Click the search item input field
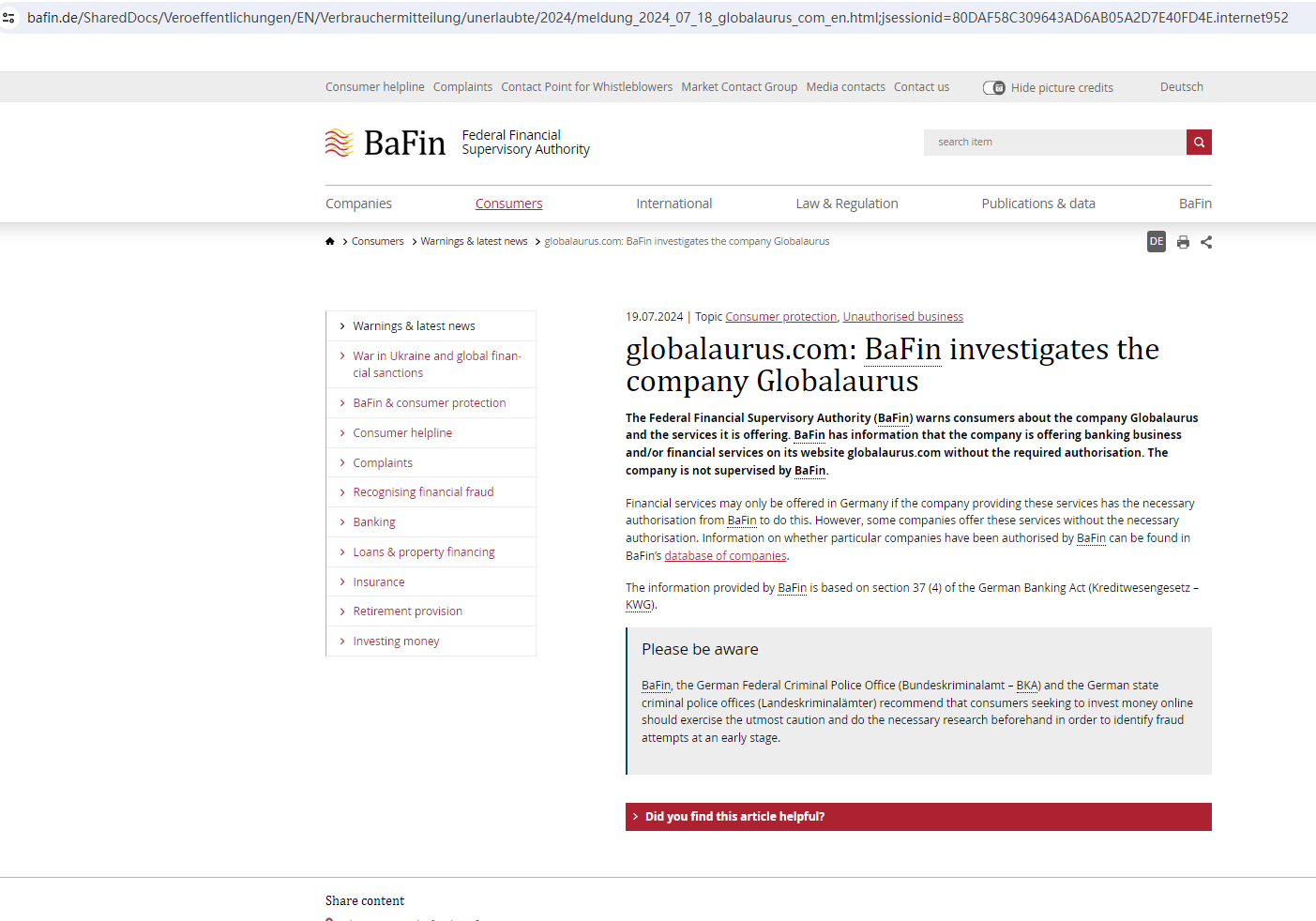This screenshot has width=1316, height=921. coord(1055,143)
